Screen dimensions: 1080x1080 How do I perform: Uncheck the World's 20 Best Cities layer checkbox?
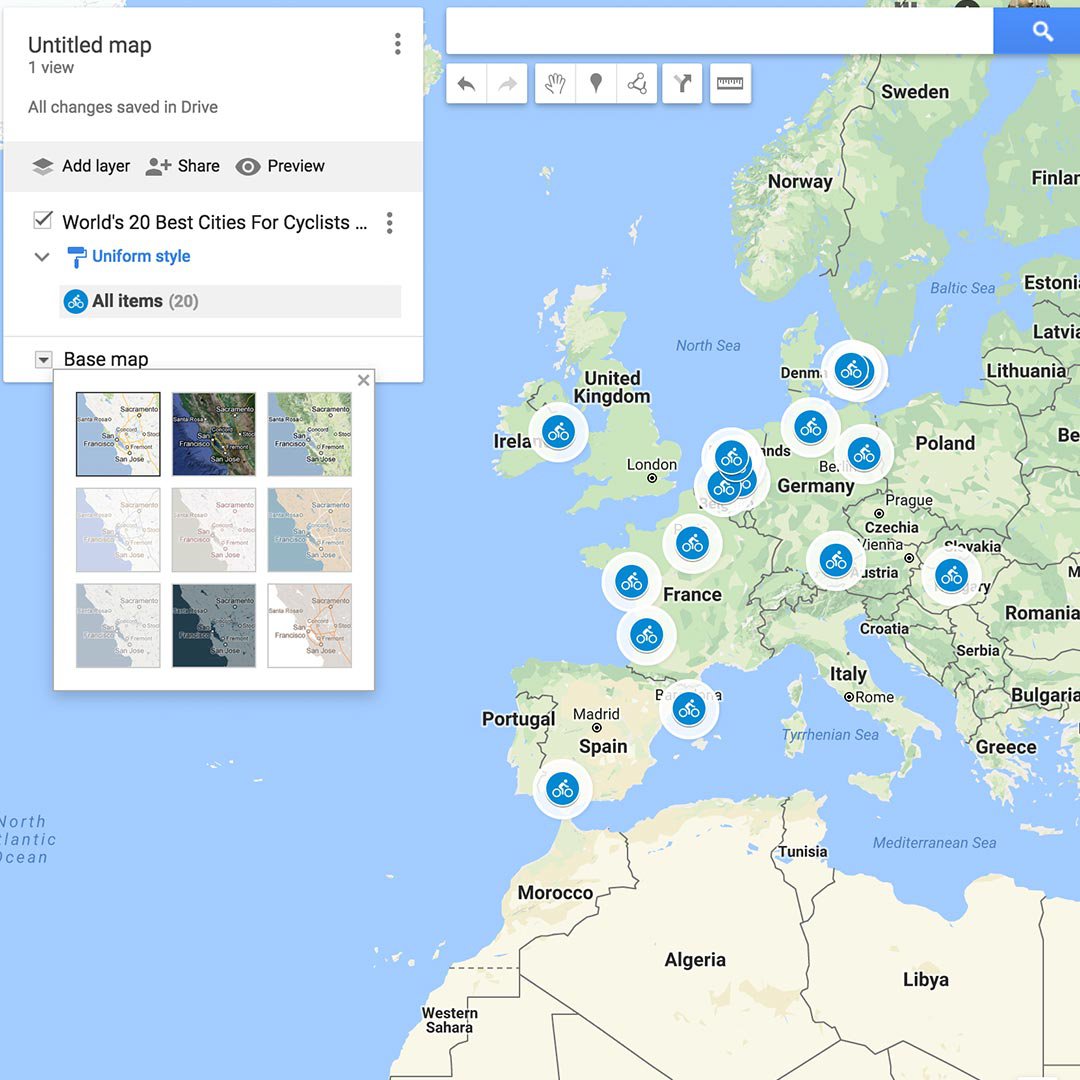[x=43, y=220]
